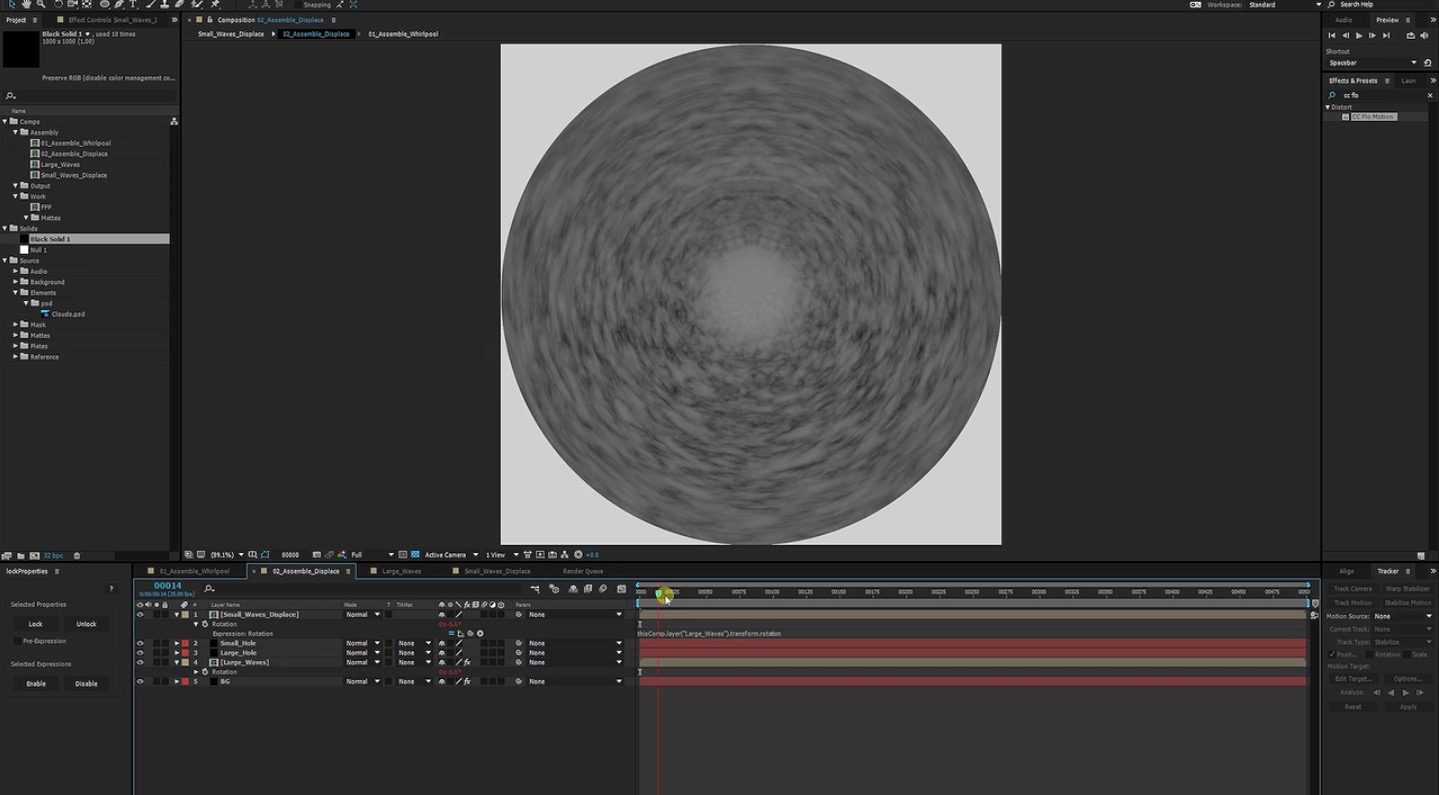Open Graph Editor icon in timeline
1439x795 pixels.
coord(621,589)
